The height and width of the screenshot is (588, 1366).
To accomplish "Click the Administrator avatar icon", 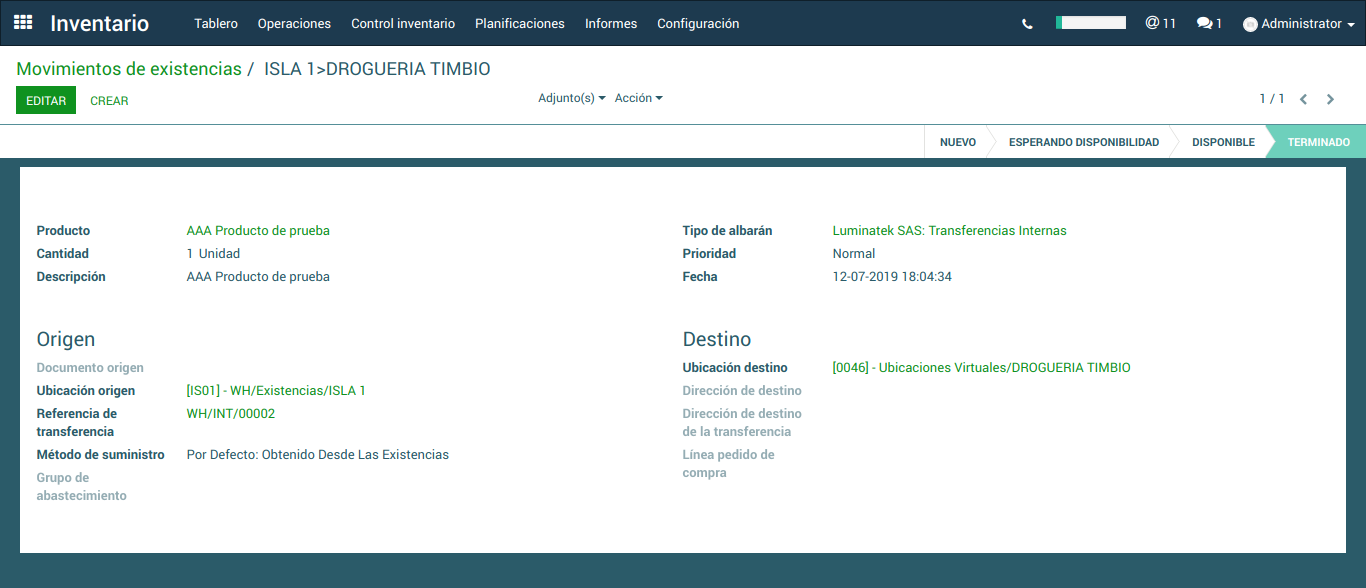I will pos(1250,24).
